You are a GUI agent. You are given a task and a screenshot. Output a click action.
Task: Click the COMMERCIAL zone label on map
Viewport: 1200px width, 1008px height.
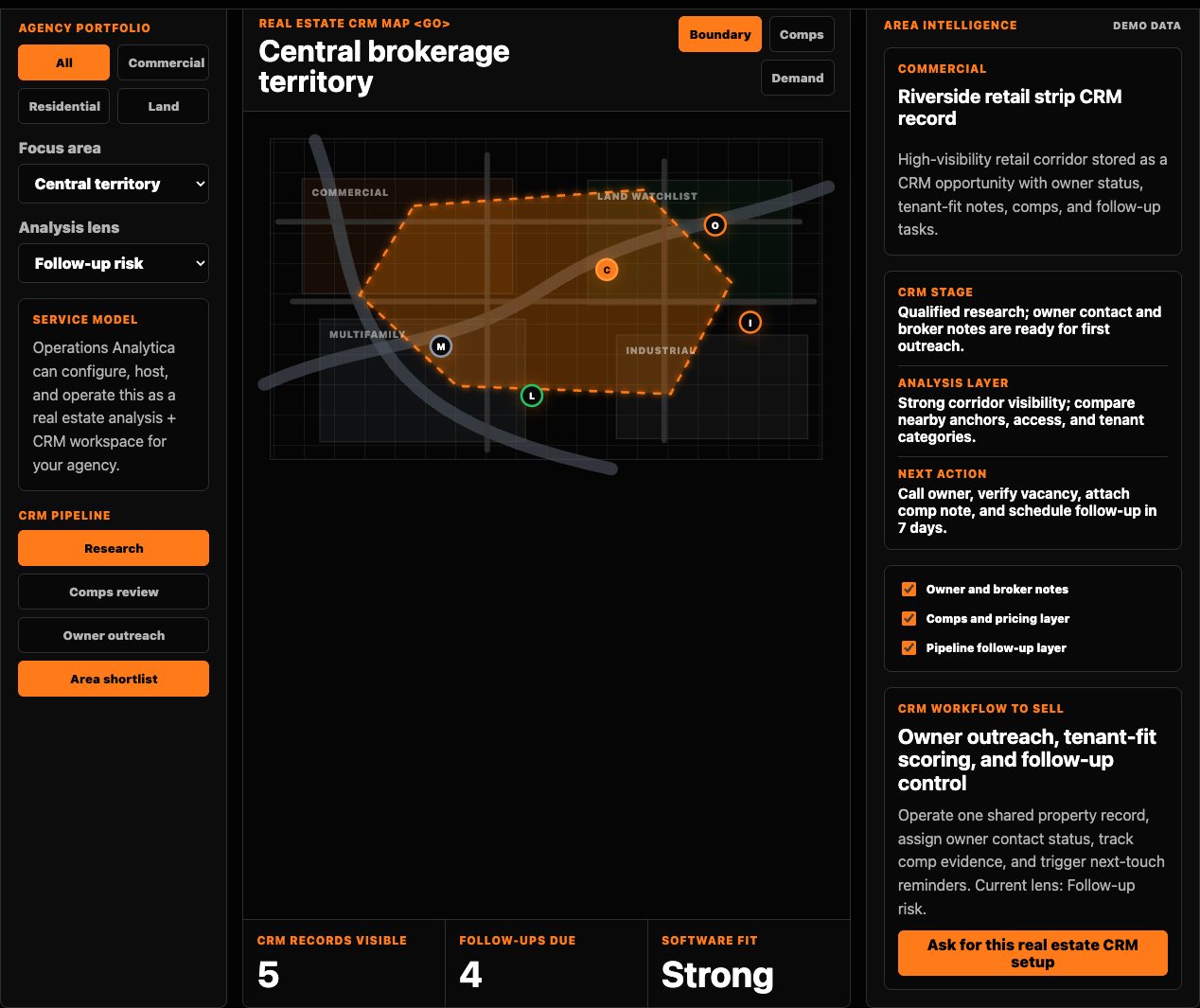pyautogui.click(x=350, y=192)
